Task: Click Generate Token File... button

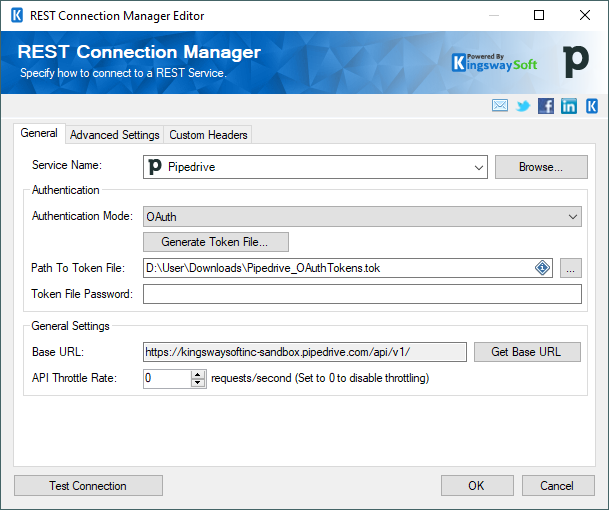Action: pyautogui.click(x=216, y=242)
